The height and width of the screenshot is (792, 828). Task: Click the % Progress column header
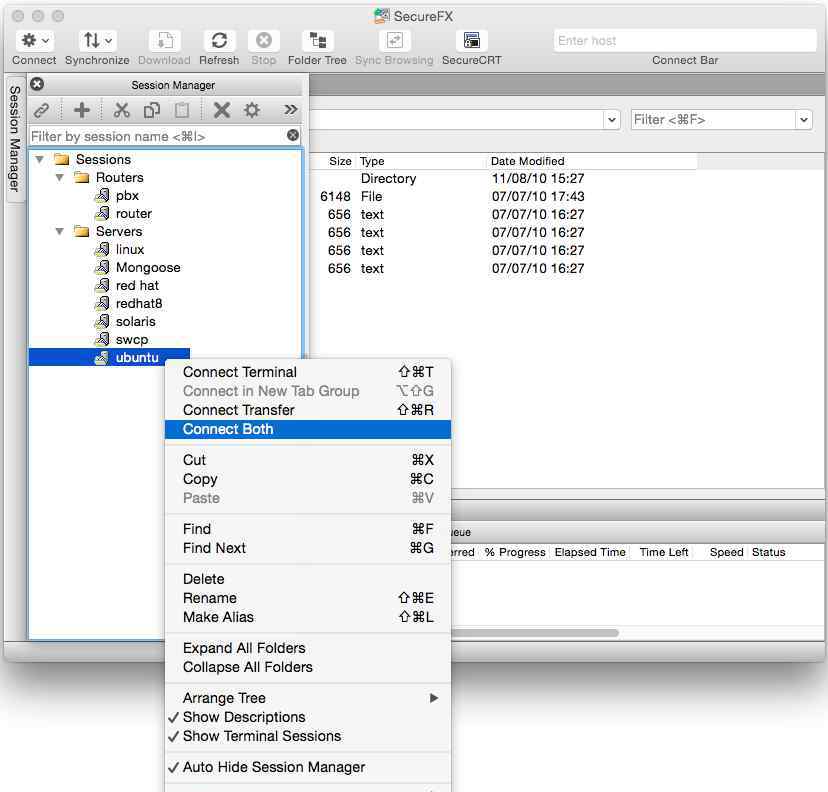515,552
